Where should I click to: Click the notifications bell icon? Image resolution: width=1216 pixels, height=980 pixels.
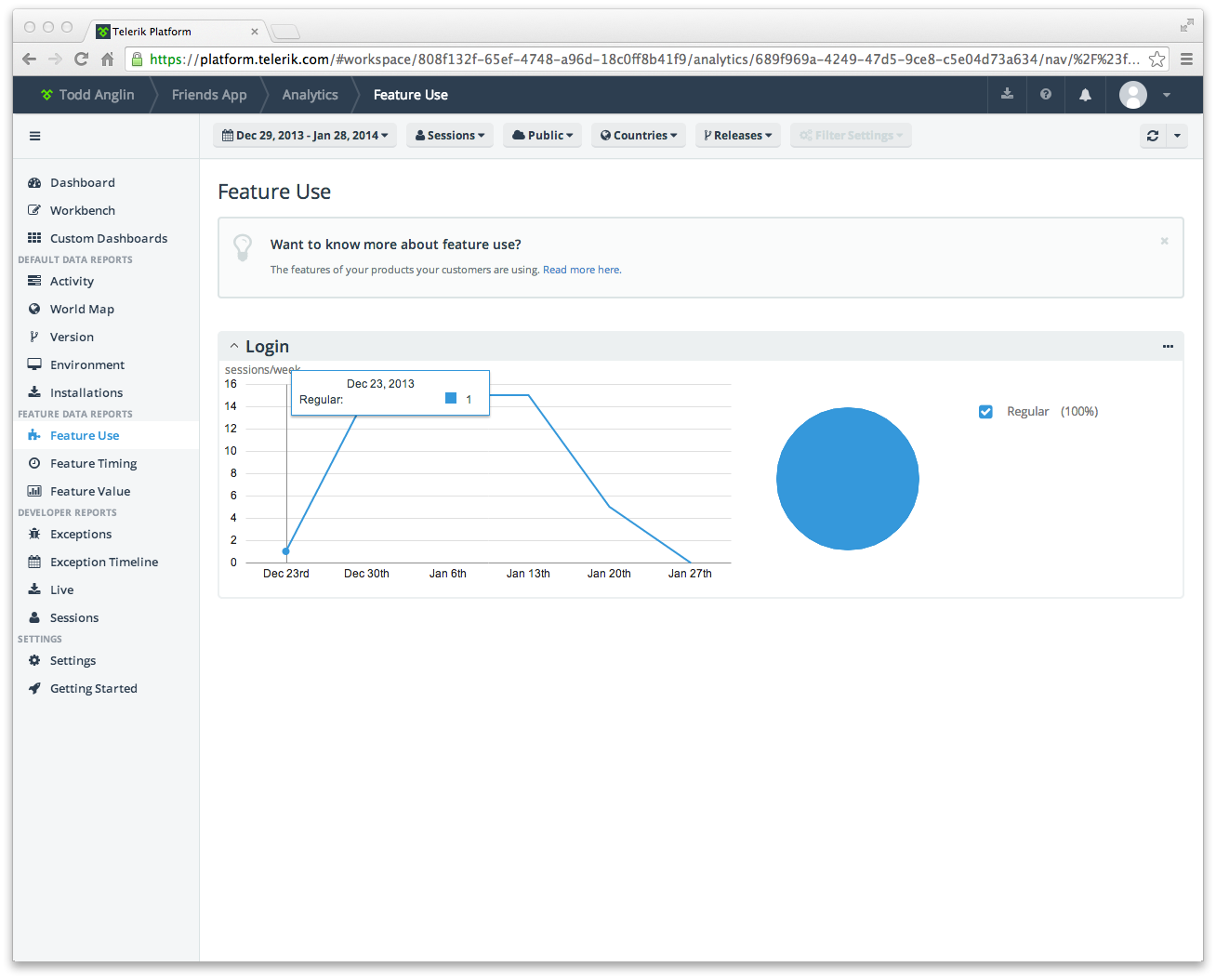pyautogui.click(x=1085, y=94)
